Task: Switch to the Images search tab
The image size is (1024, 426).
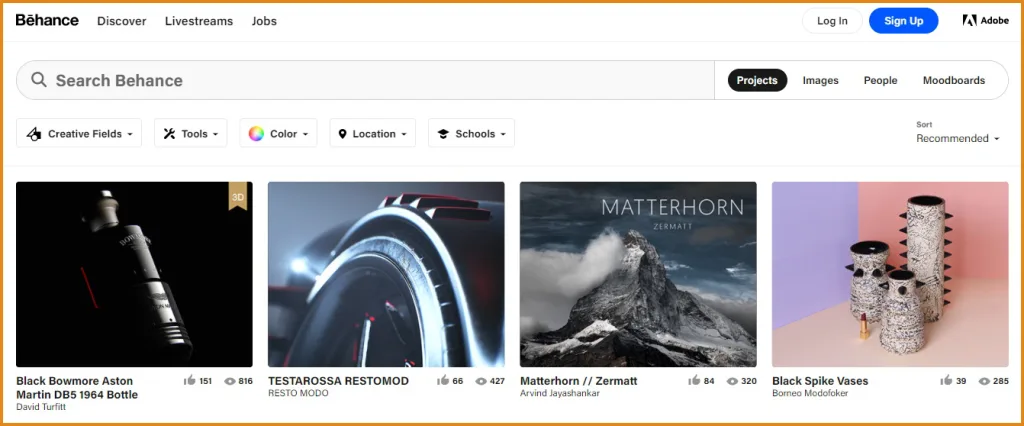Action: (820, 80)
